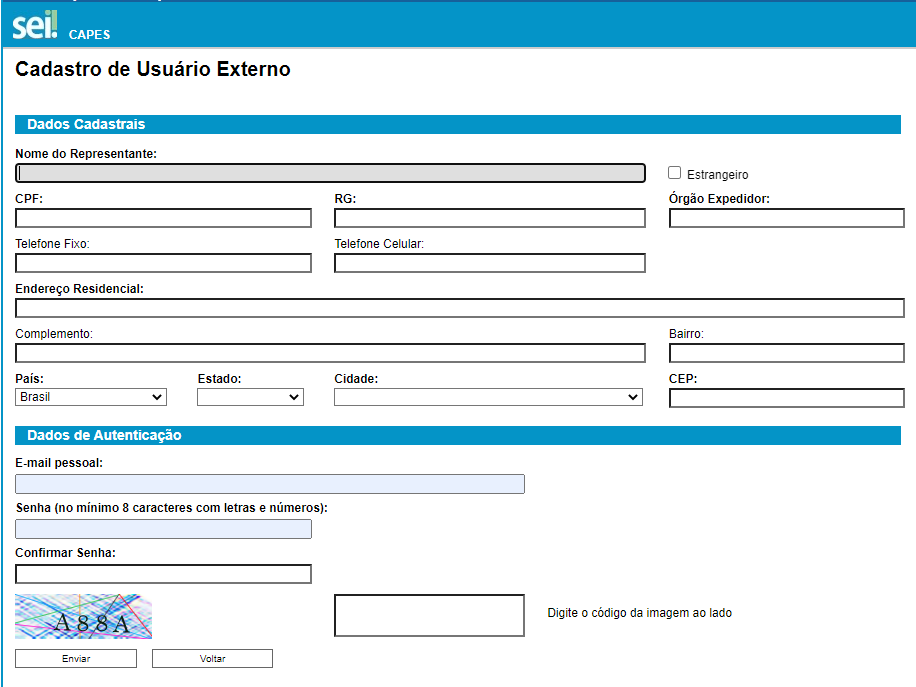Select the RG text field
The width and height of the screenshot is (916, 687).
(x=489, y=218)
